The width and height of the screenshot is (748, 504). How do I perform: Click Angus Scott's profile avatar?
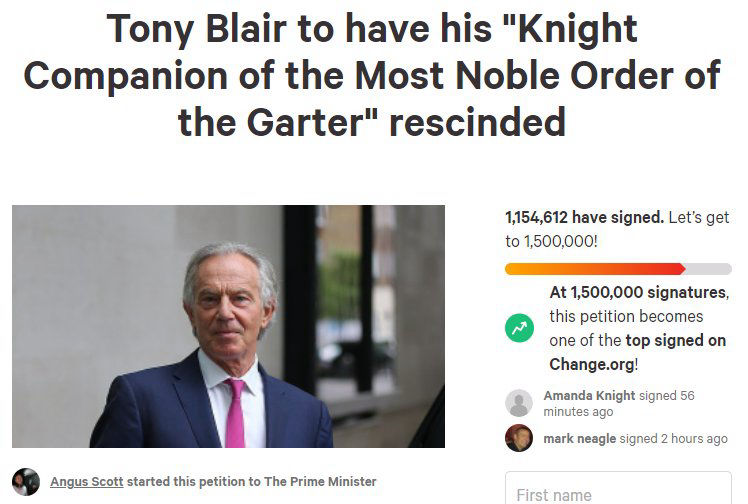coord(26,481)
